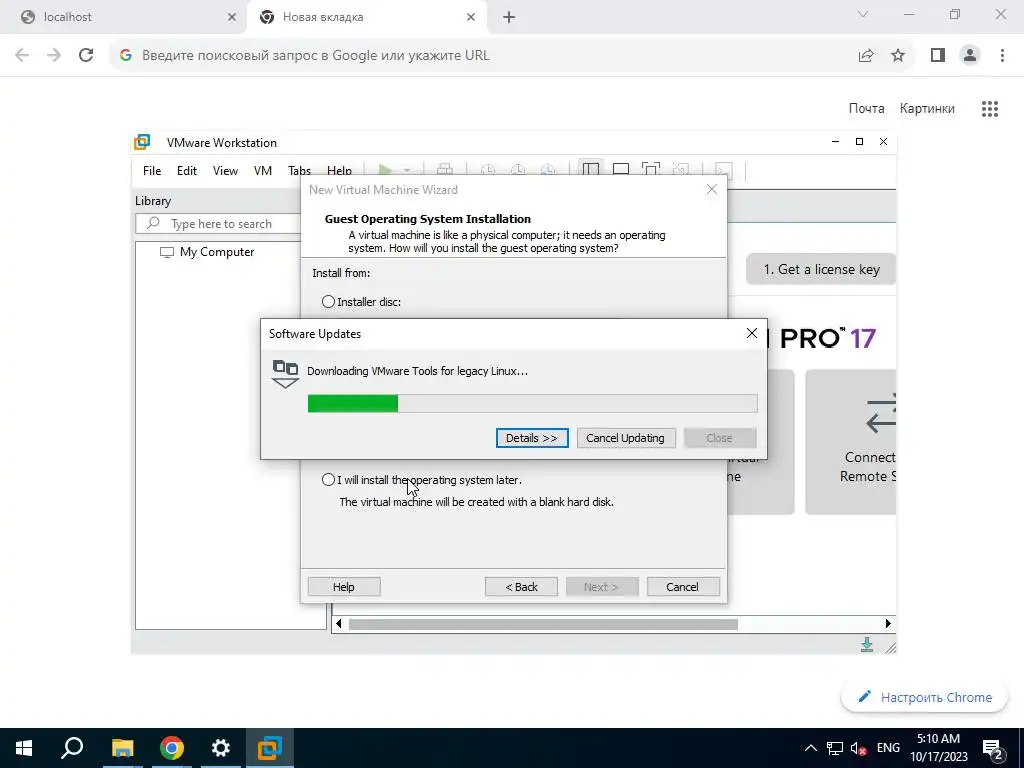Screen dimensions: 1024x768
Task: Click the first snapshot clock toolbar icon
Action: pos(488,170)
